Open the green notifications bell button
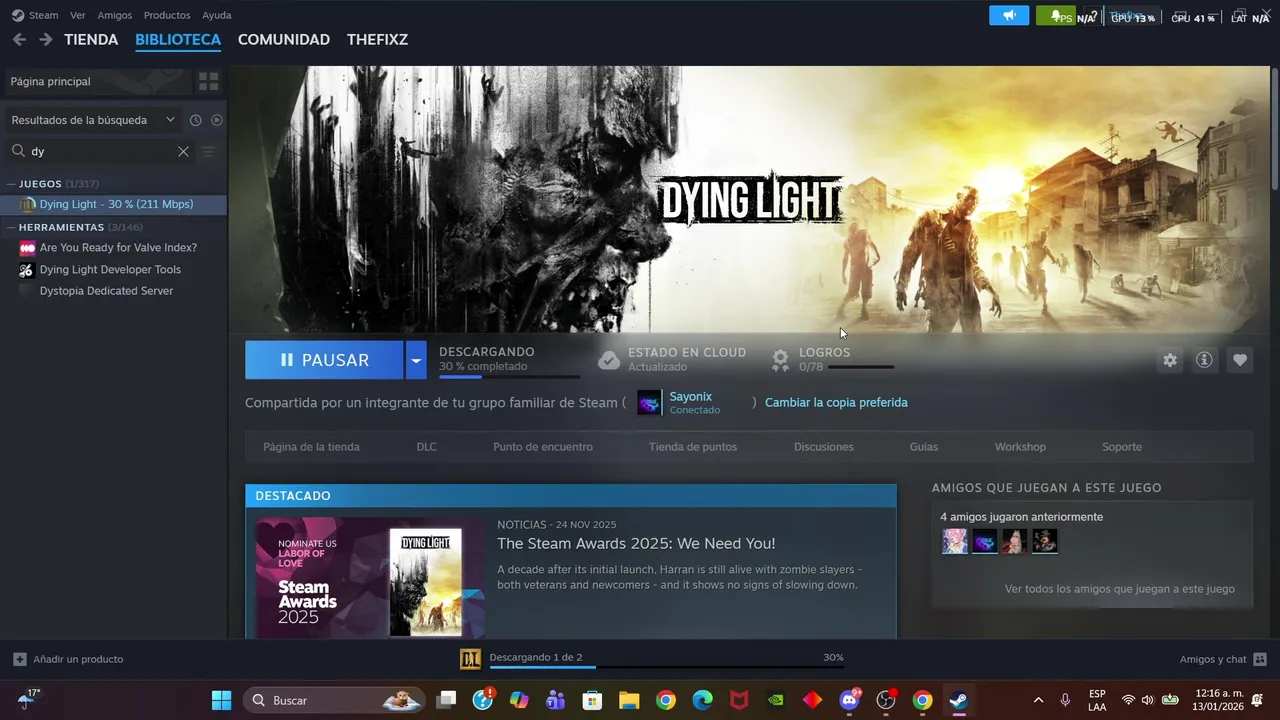Screen dimensions: 1280x720 click(1056, 16)
